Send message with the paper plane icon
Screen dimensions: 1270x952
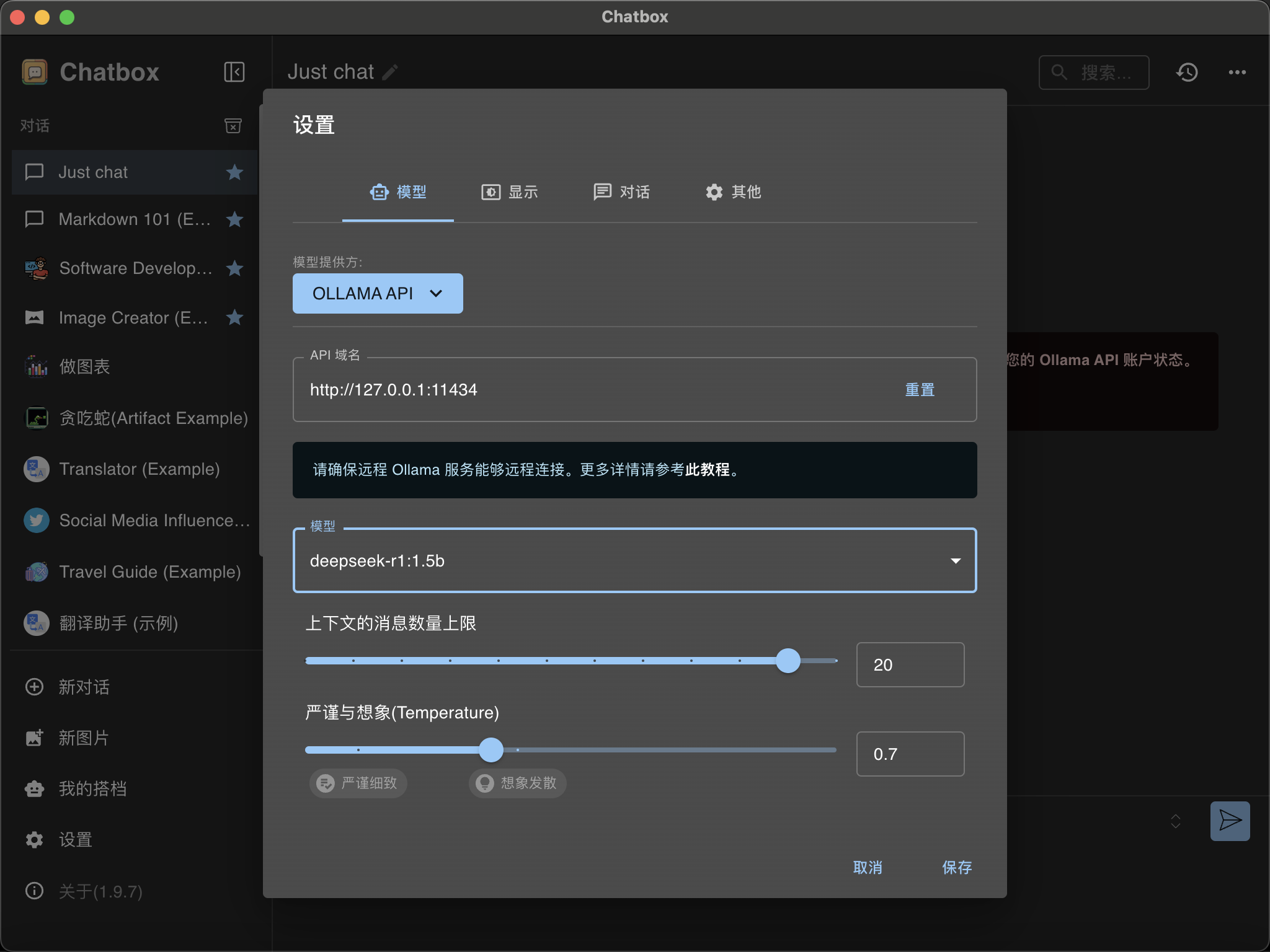(x=1230, y=821)
